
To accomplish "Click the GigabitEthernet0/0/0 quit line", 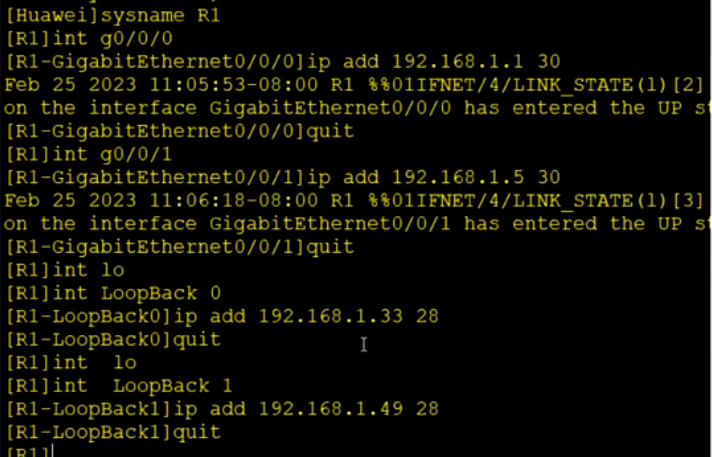I will tap(179, 131).
